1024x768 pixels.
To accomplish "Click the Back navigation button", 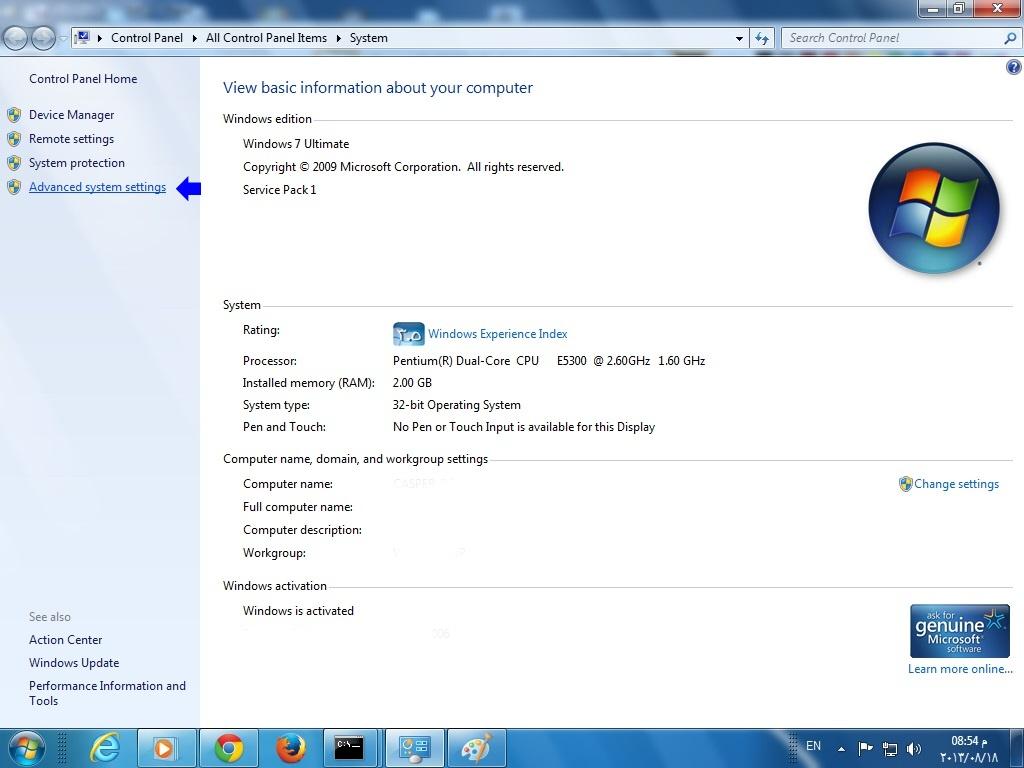I will [16, 38].
